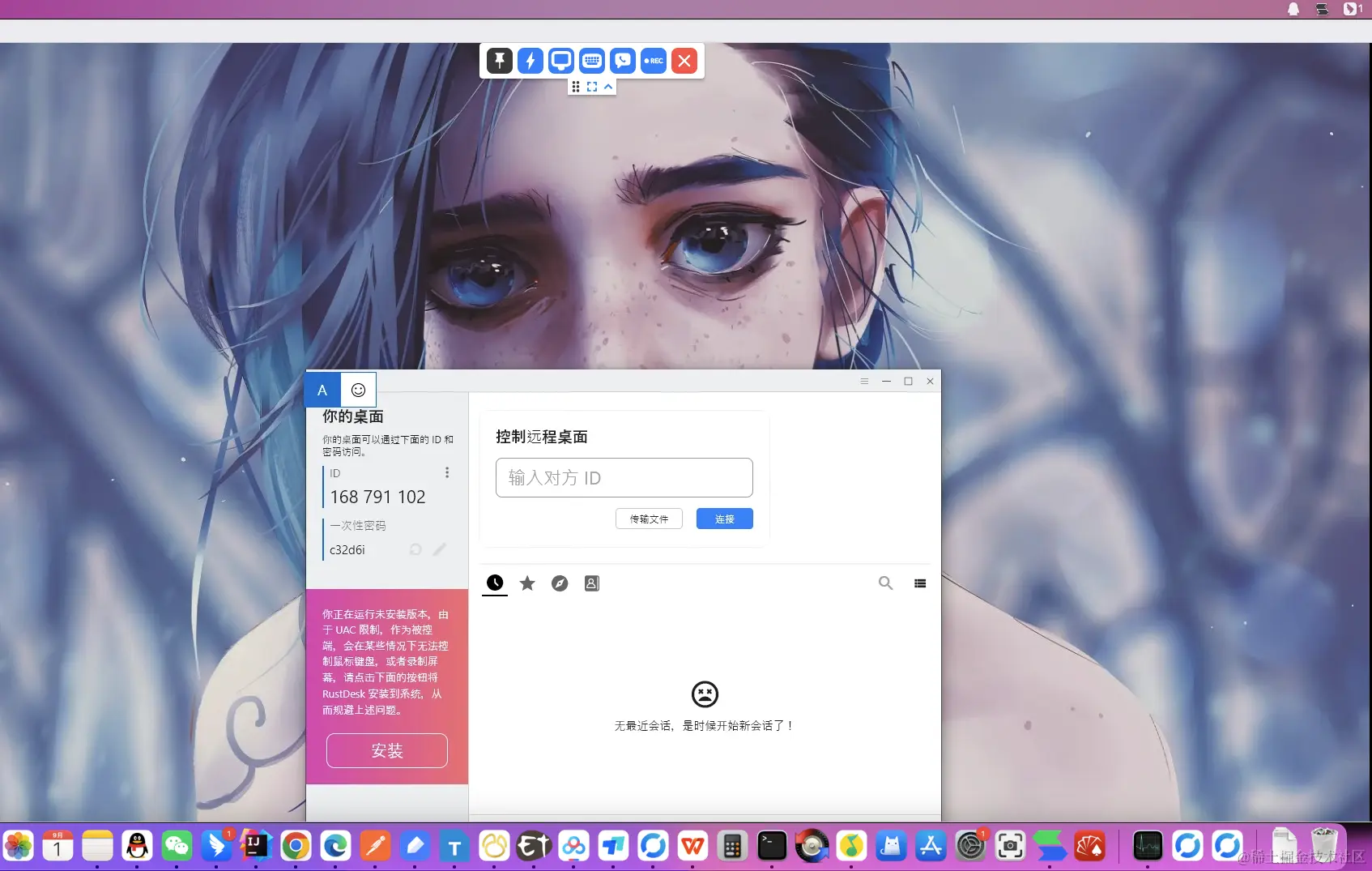Show favorites star tab

pyautogui.click(x=527, y=583)
